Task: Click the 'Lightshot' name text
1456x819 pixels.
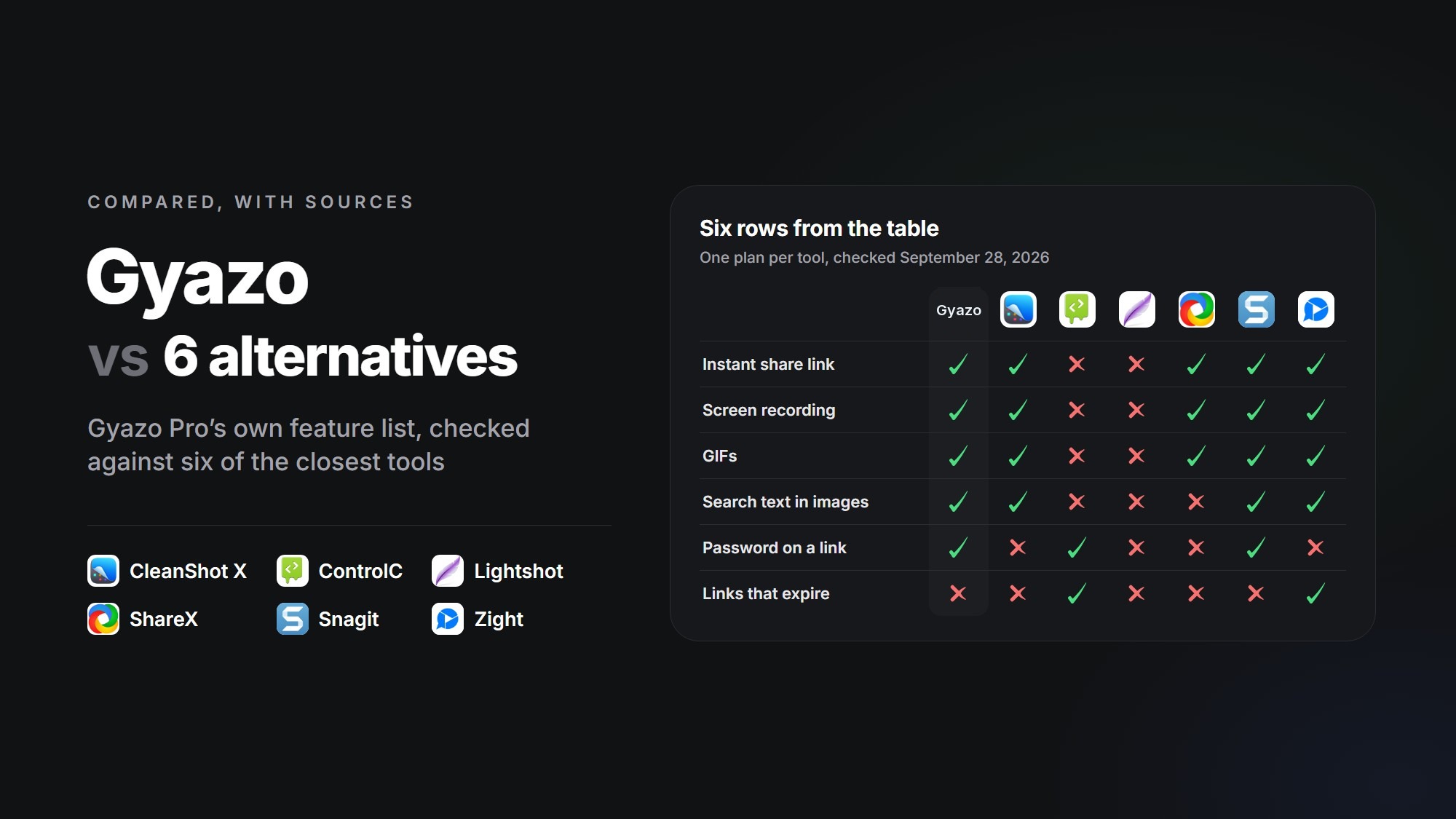Action: (x=518, y=571)
